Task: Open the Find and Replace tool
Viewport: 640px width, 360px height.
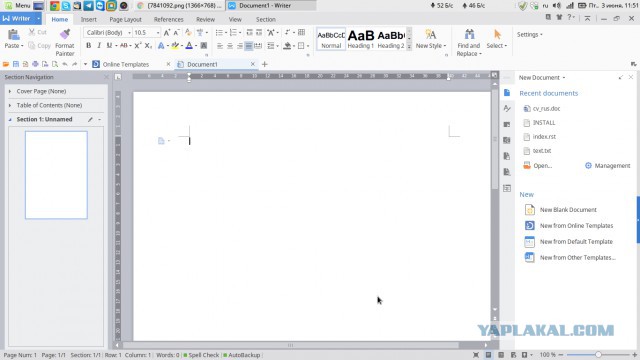Action: pyautogui.click(x=469, y=42)
